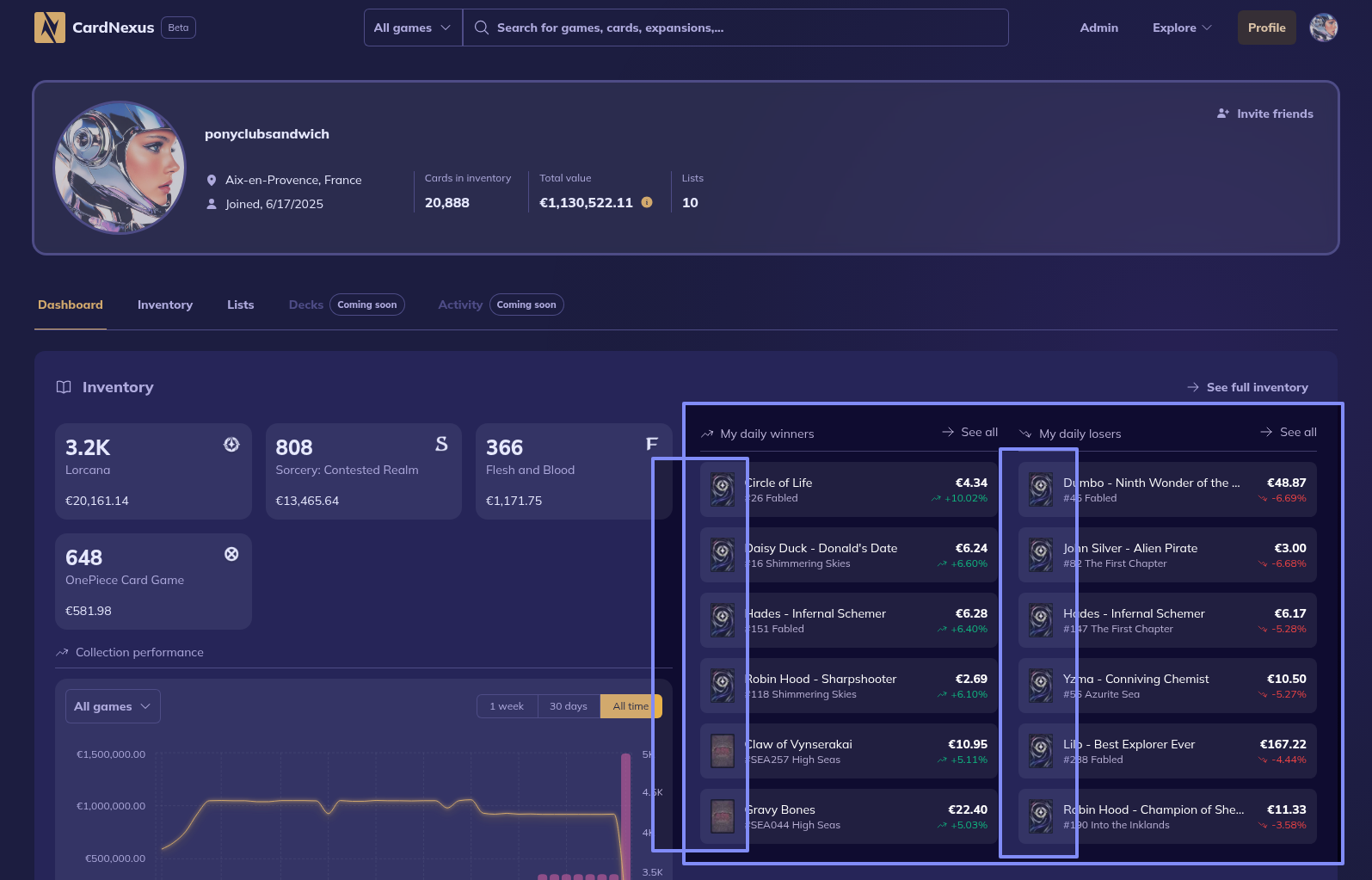Switch to the Lists tab
Image resolution: width=1372 pixels, height=880 pixels.
coord(241,305)
